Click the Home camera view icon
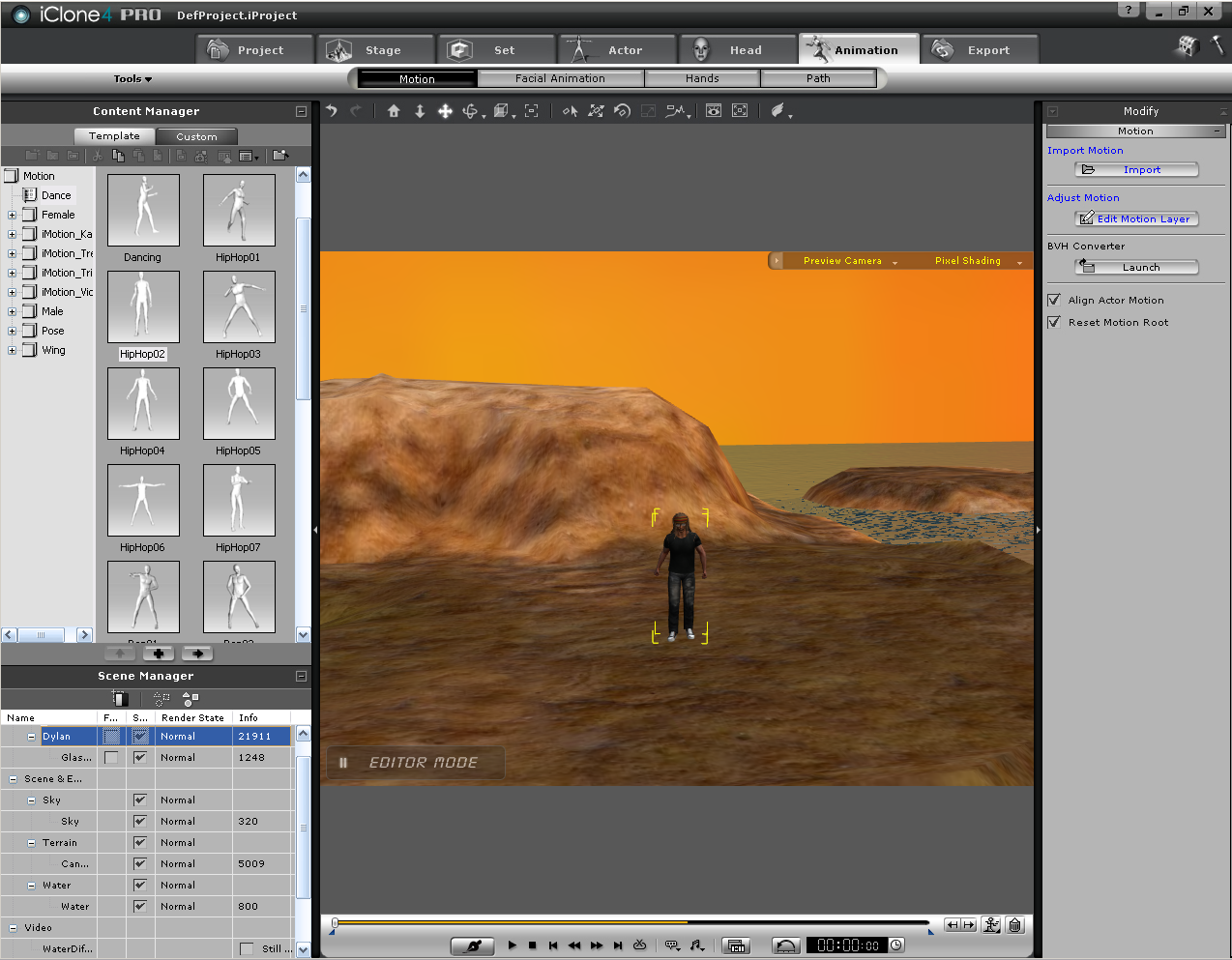This screenshot has height=960, width=1232. tap(394, 111)
